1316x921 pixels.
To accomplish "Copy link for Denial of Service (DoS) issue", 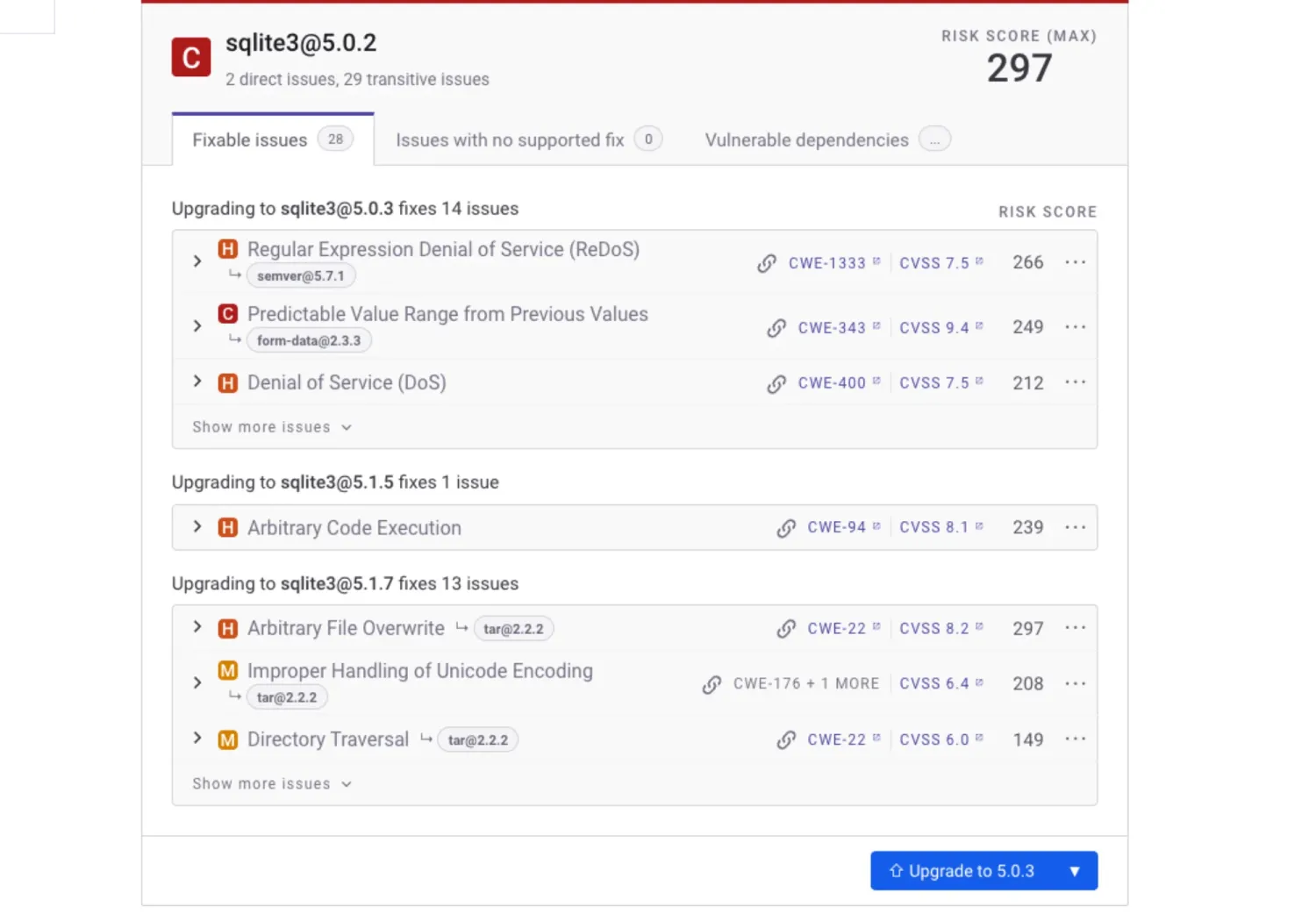I will point(776,383).
